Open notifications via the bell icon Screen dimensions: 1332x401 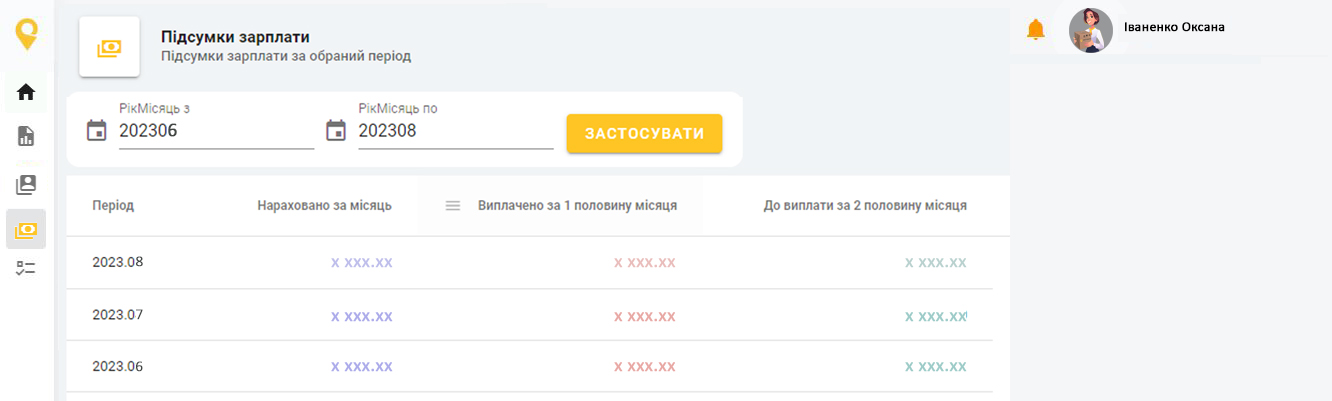pos(1036,30)
